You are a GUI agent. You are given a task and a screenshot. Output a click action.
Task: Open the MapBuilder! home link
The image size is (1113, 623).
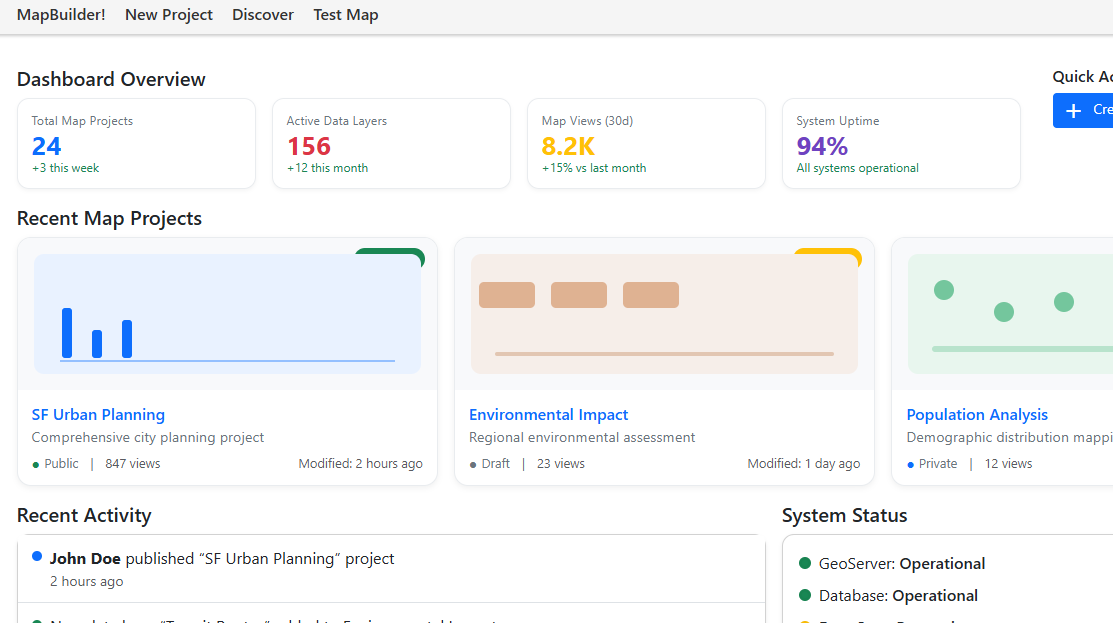[x=61, y=15]
